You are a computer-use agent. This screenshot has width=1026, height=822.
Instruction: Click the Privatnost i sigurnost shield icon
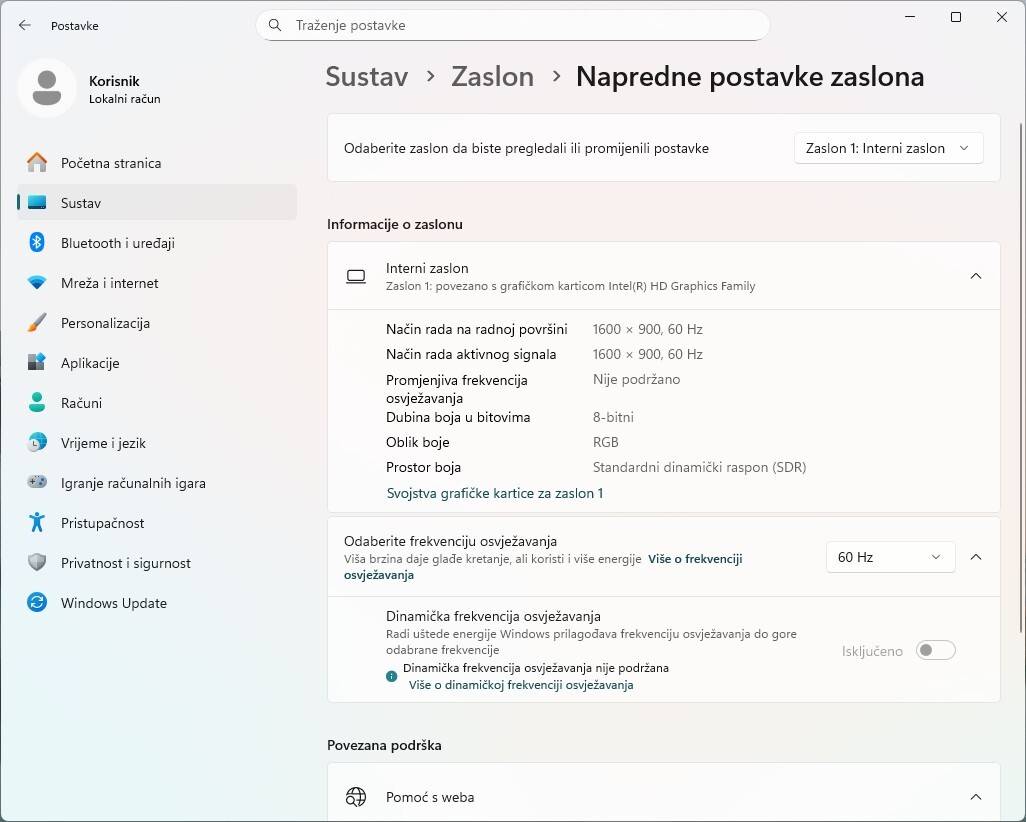[x=37, y=563]
